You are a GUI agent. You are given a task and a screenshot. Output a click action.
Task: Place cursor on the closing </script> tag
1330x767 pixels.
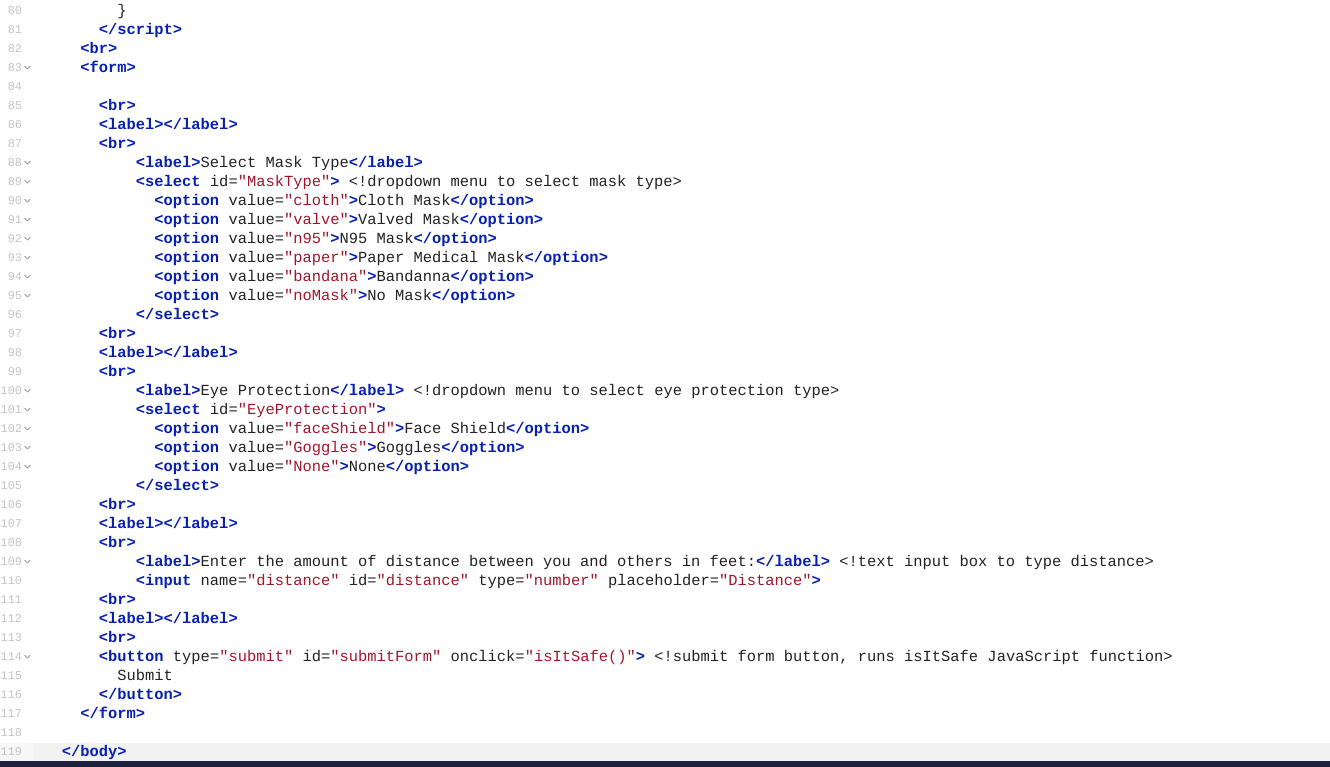pos(140,30)
